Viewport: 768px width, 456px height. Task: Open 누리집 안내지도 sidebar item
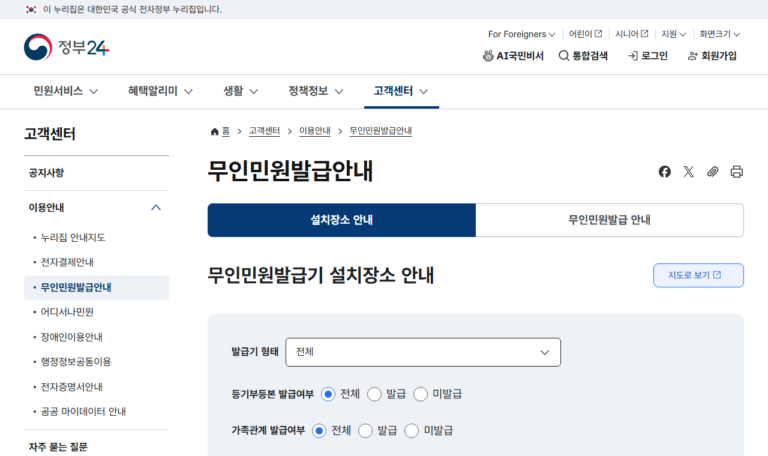(x=73, y=238)
